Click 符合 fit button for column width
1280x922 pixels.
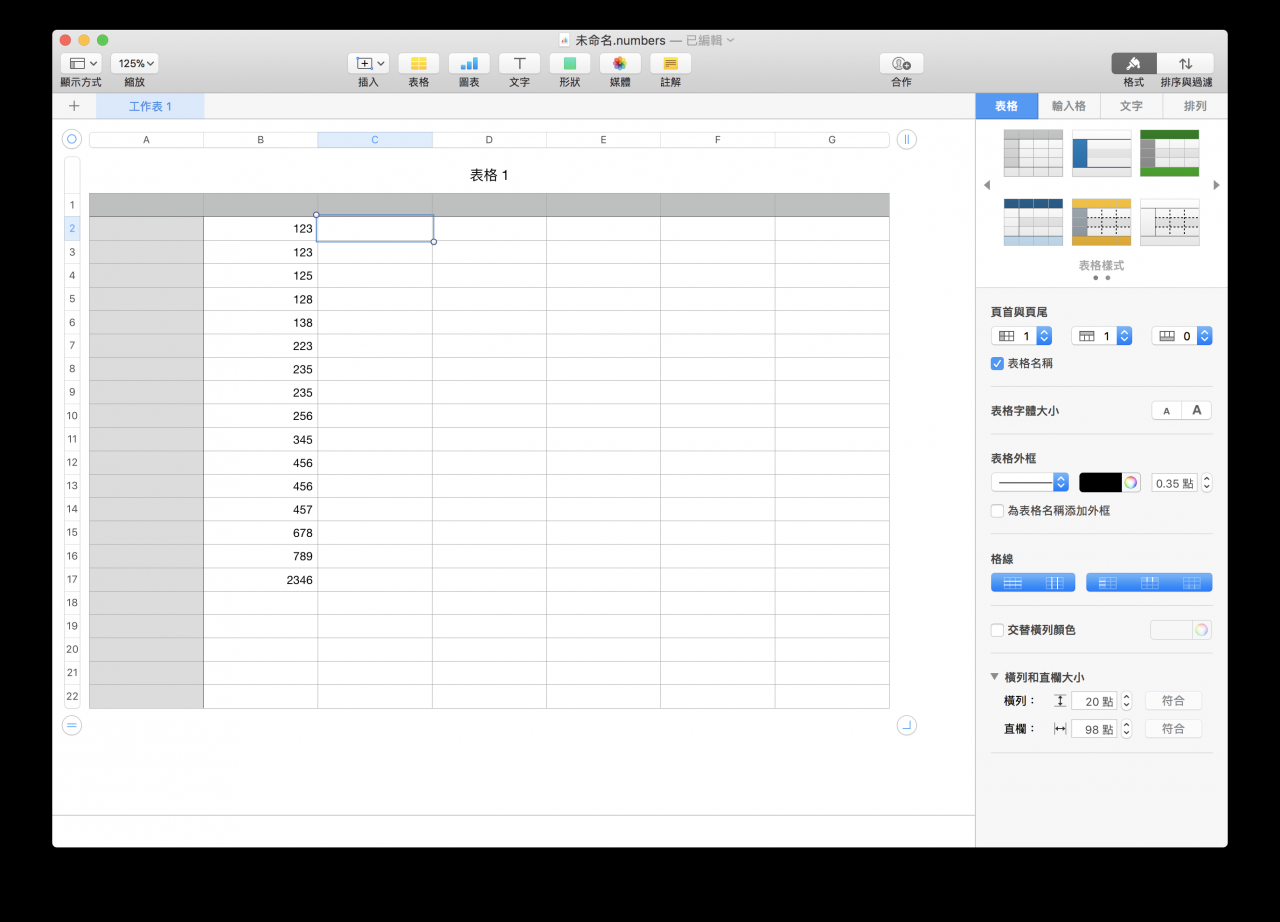1173,729
